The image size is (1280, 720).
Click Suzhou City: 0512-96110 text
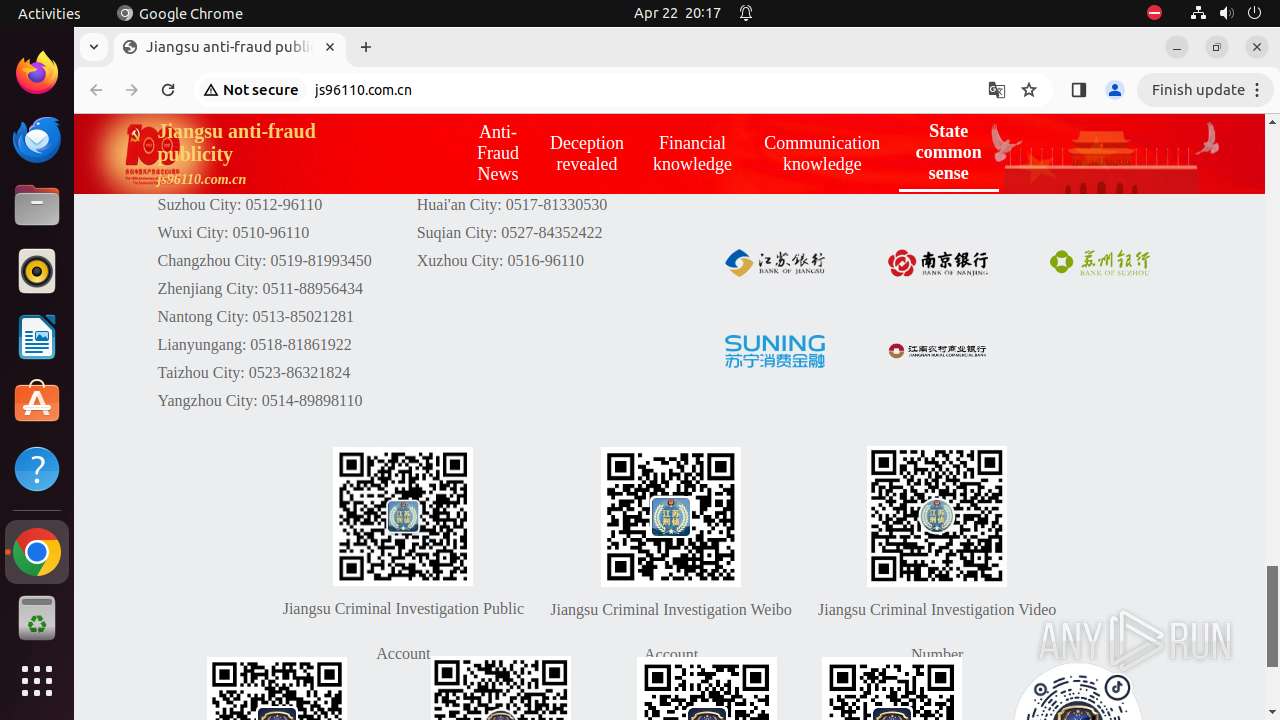pyautogui.click(x=240, y=205)
